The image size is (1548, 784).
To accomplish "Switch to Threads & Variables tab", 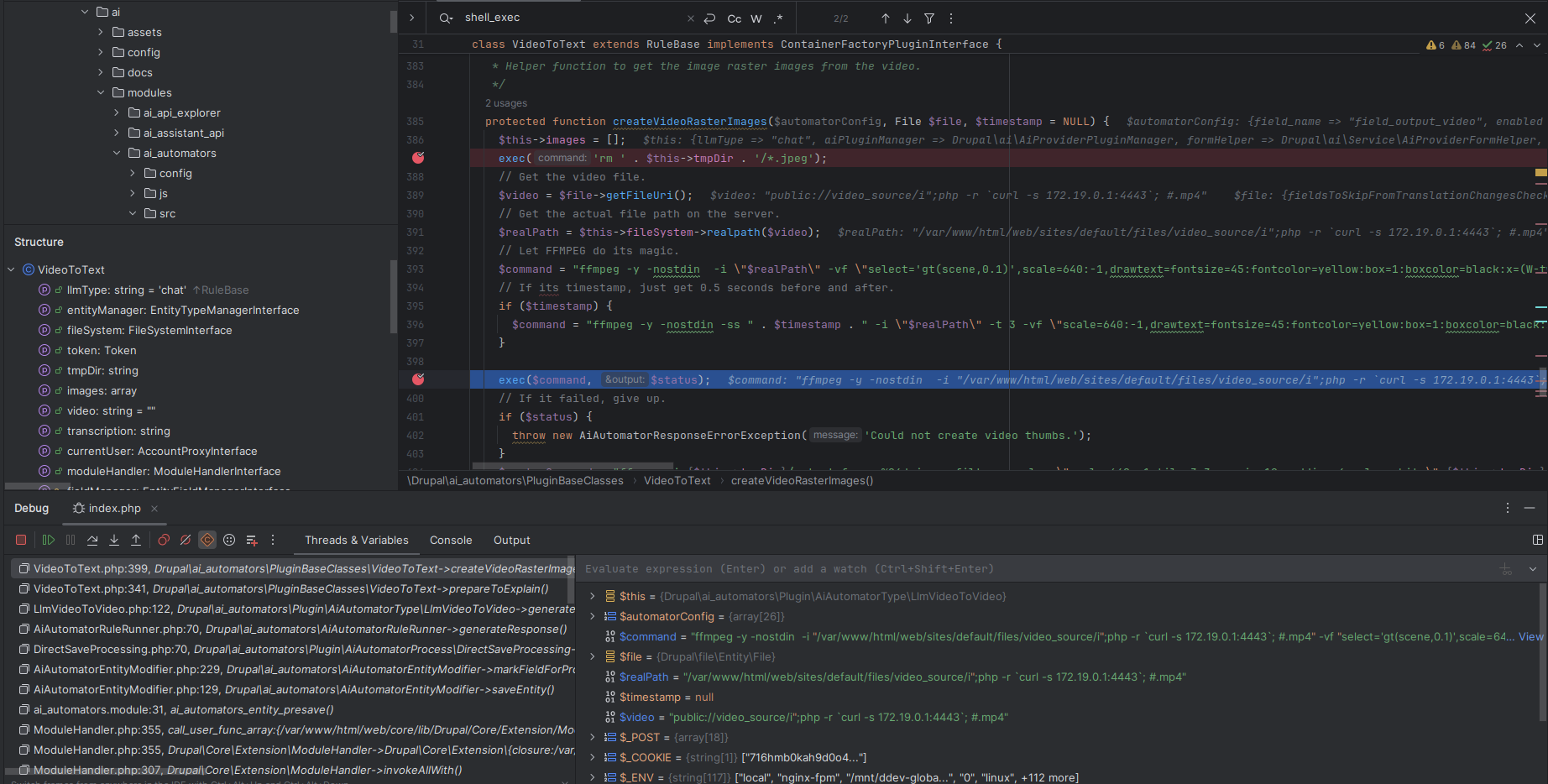I will click(x=356, y=541).
